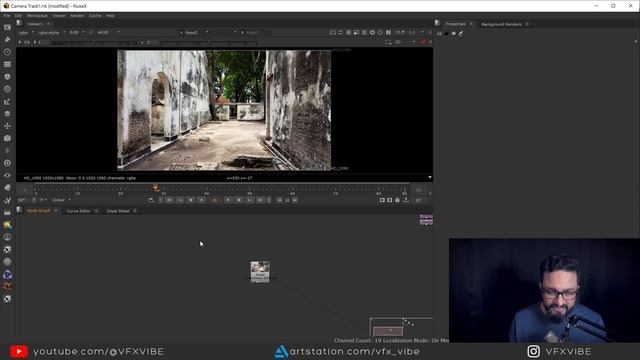Open the Workspace menu
The width and height of the screenshot is (640, 360).
click(37, 16)
